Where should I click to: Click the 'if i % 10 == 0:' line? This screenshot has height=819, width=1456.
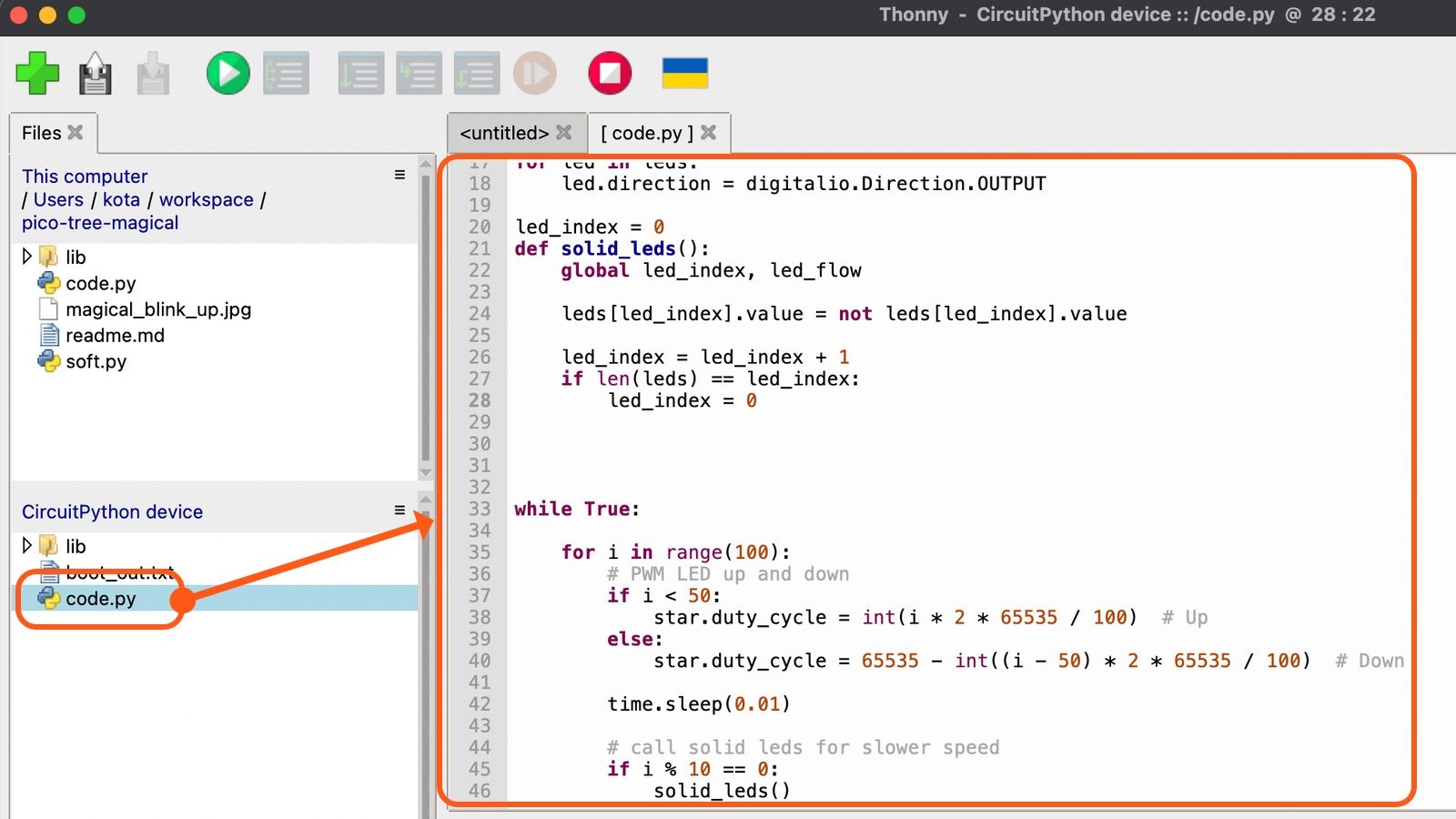[693, 769]
